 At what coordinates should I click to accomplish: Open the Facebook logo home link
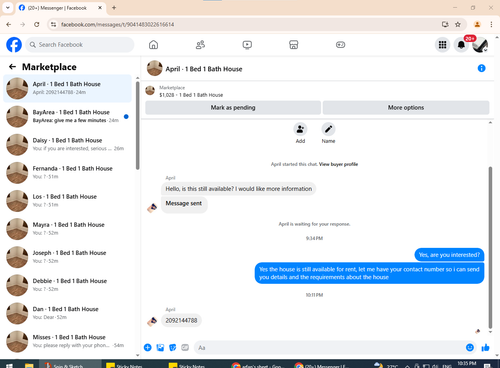click(14, 45)
